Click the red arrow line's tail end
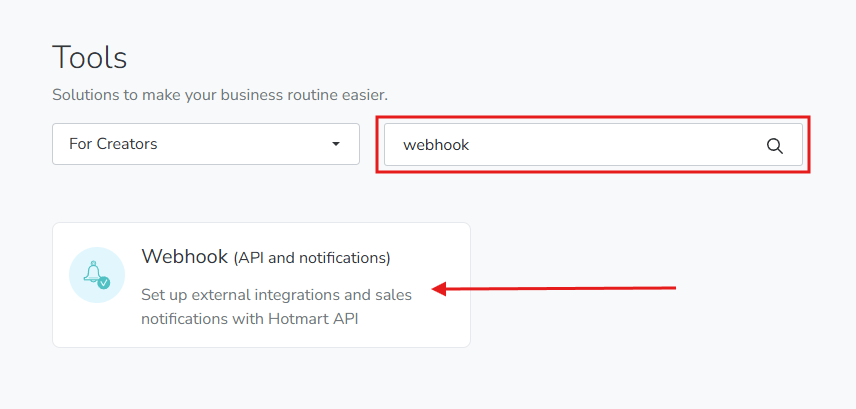The width and height of the screenshot is (856, 409). click(x=674, y=288)
